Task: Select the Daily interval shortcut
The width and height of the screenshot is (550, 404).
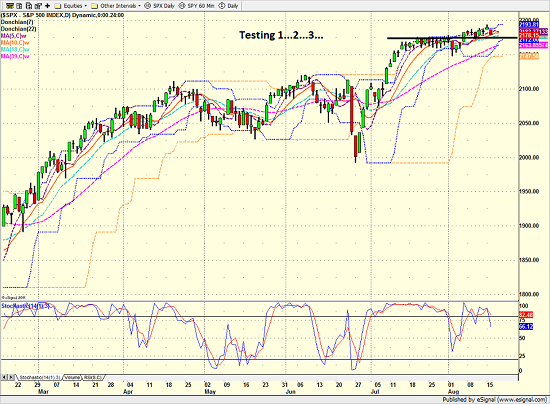Action: (x=228, y=6)
